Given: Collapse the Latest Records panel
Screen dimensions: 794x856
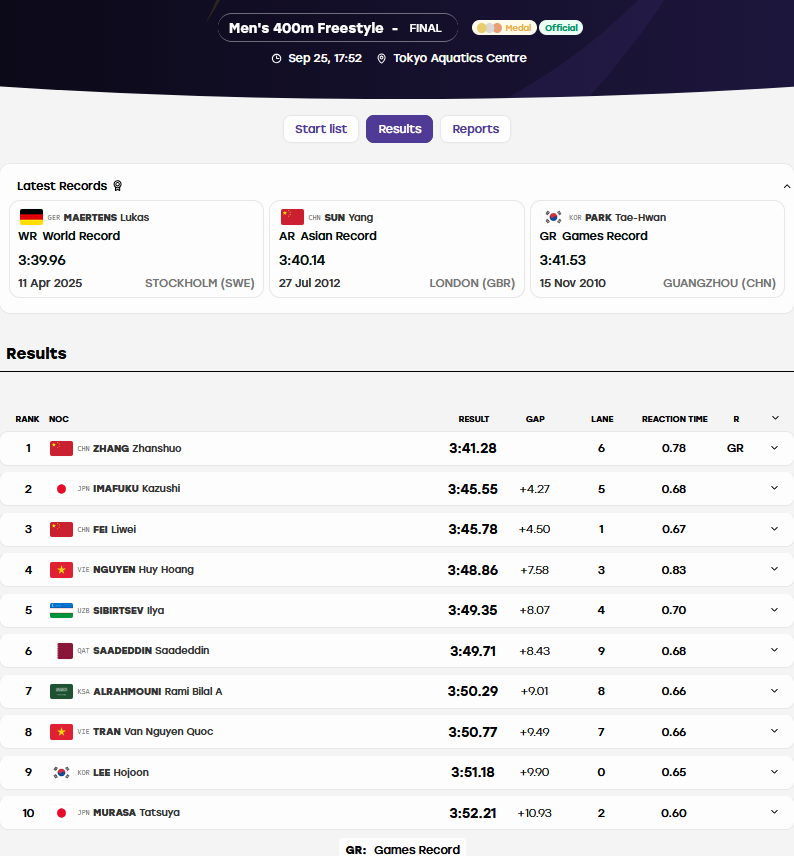Looking at the screenshot, I should point(786,186).
